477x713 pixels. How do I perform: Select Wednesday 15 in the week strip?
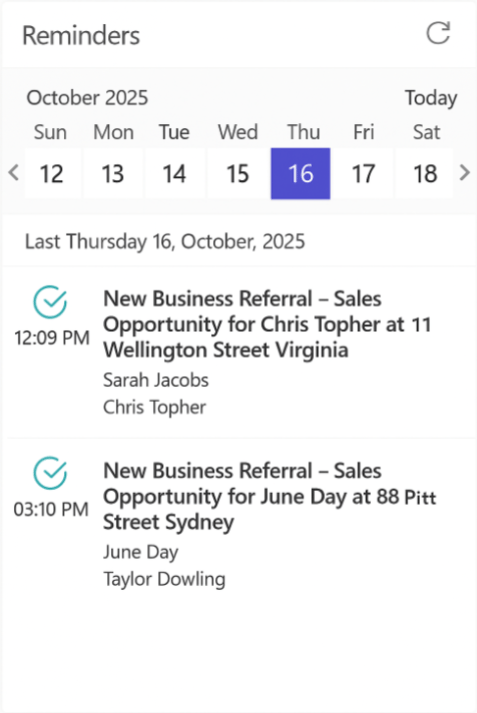pyautogui.click(x=238, y=173)
